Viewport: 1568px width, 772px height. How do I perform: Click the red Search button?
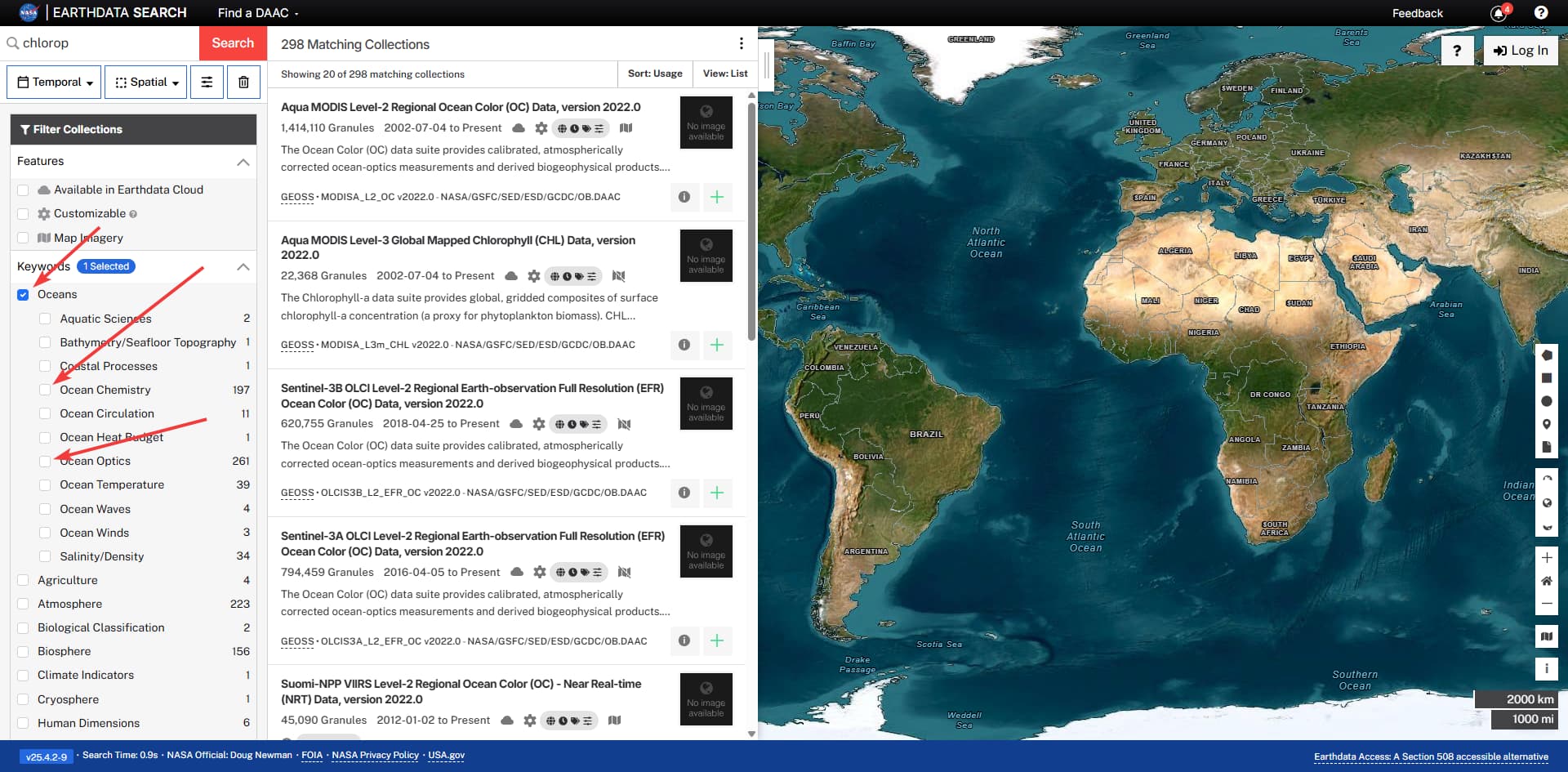click(233, 43)
